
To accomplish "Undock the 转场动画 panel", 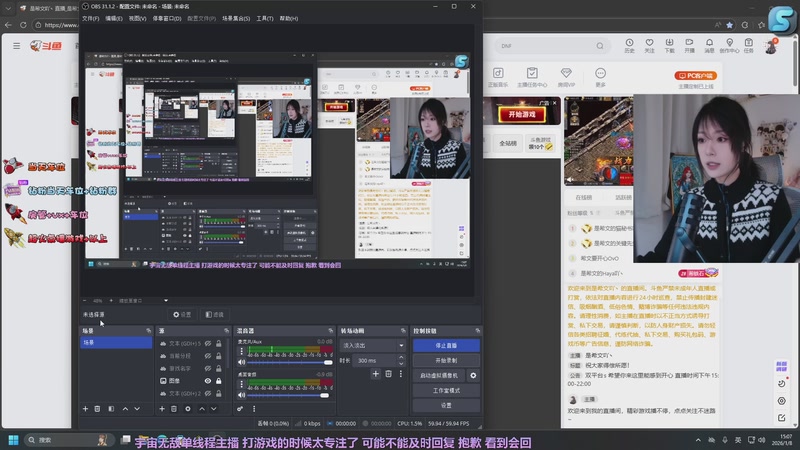I will pyautogui.click(x=403, y=331).
